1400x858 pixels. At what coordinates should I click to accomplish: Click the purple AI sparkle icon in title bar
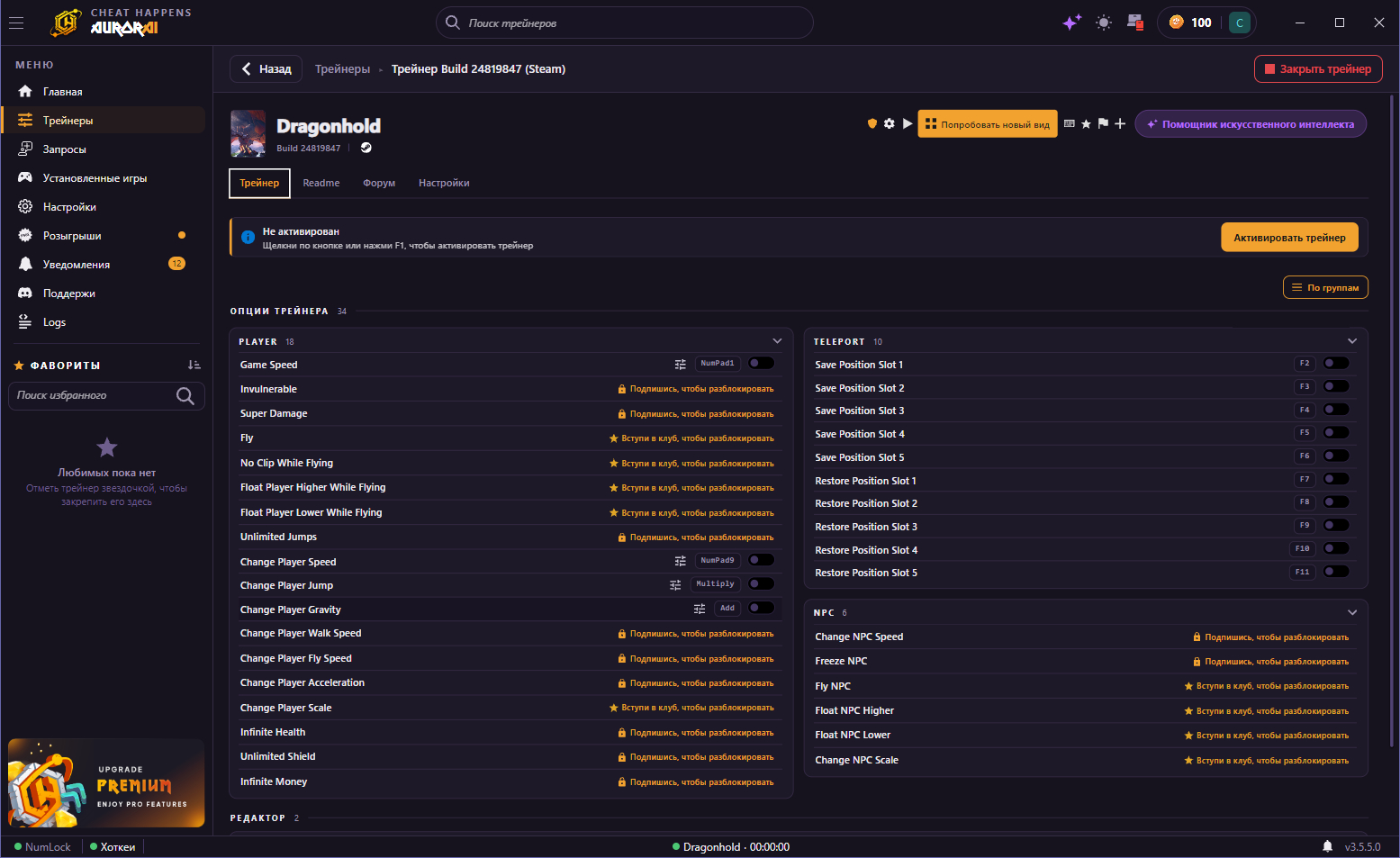tap(1070, 23)
